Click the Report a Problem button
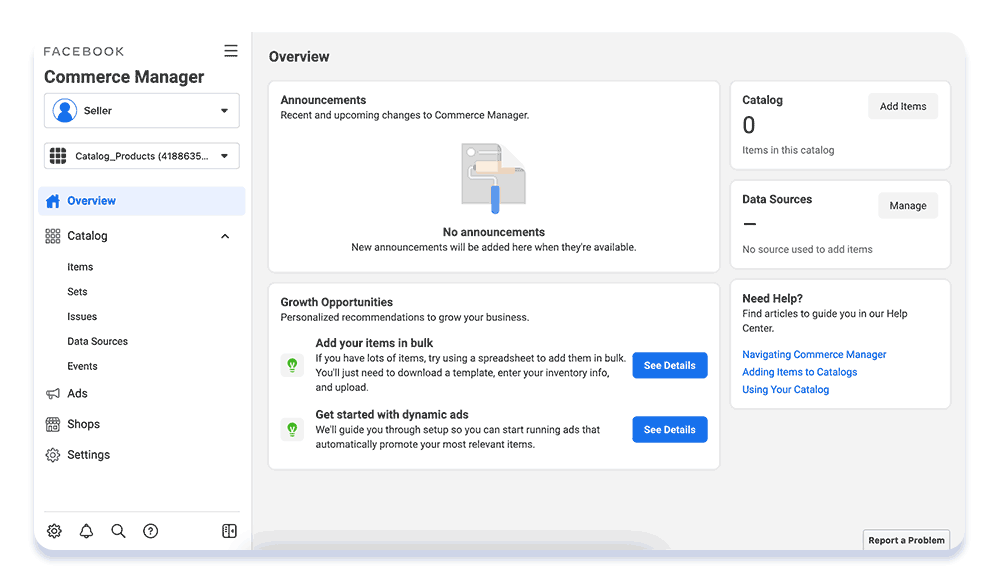1000x581 pixels. (906, 540)
